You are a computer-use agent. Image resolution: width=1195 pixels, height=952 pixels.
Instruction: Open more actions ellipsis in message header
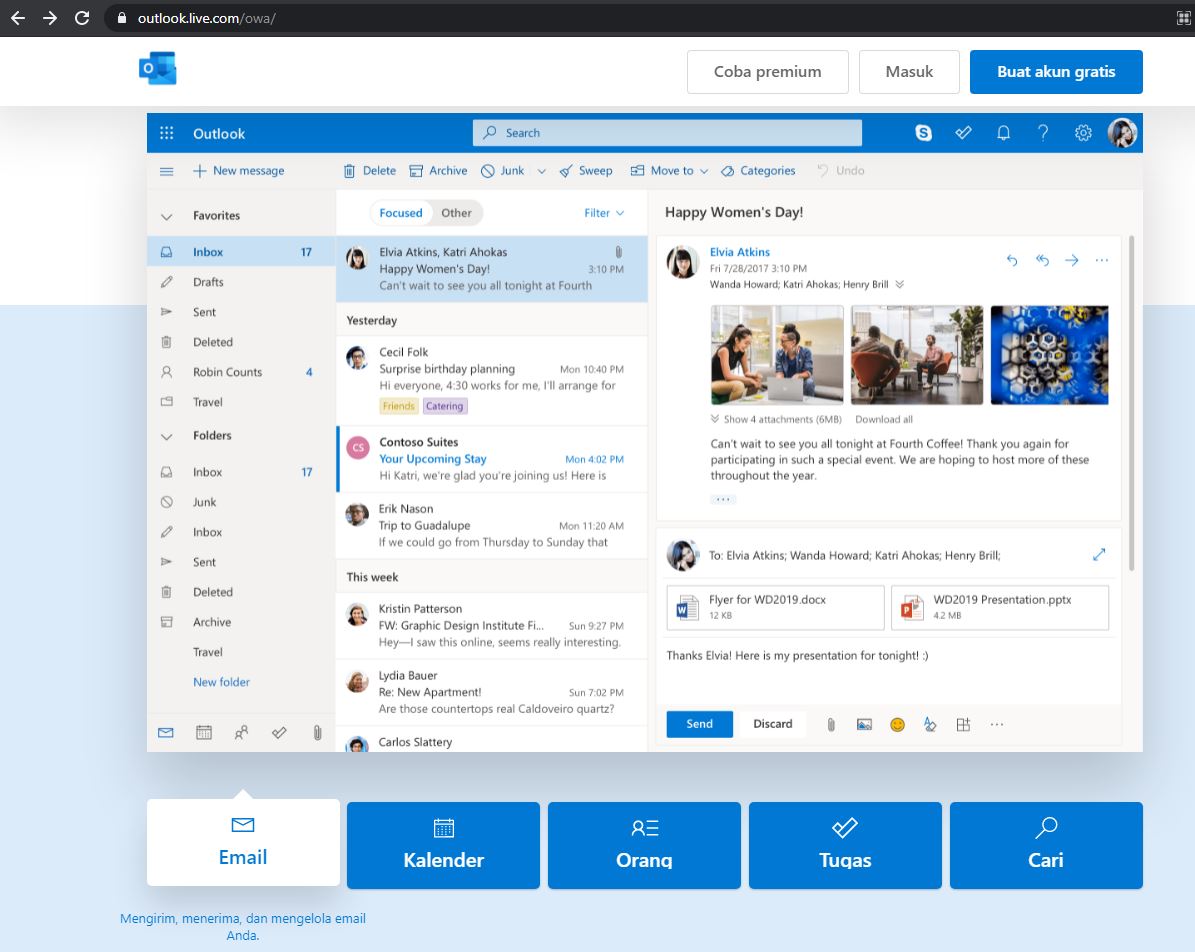click(x=1101, y=261)
